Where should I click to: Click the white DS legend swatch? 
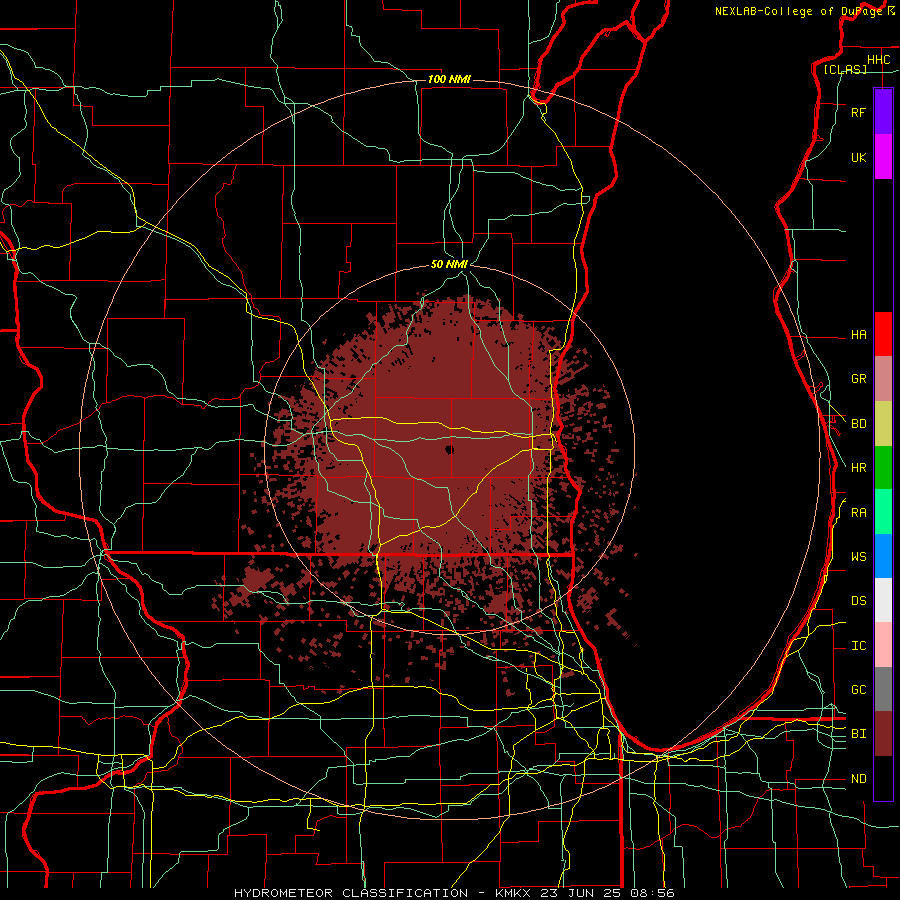(x=883, y=600)
